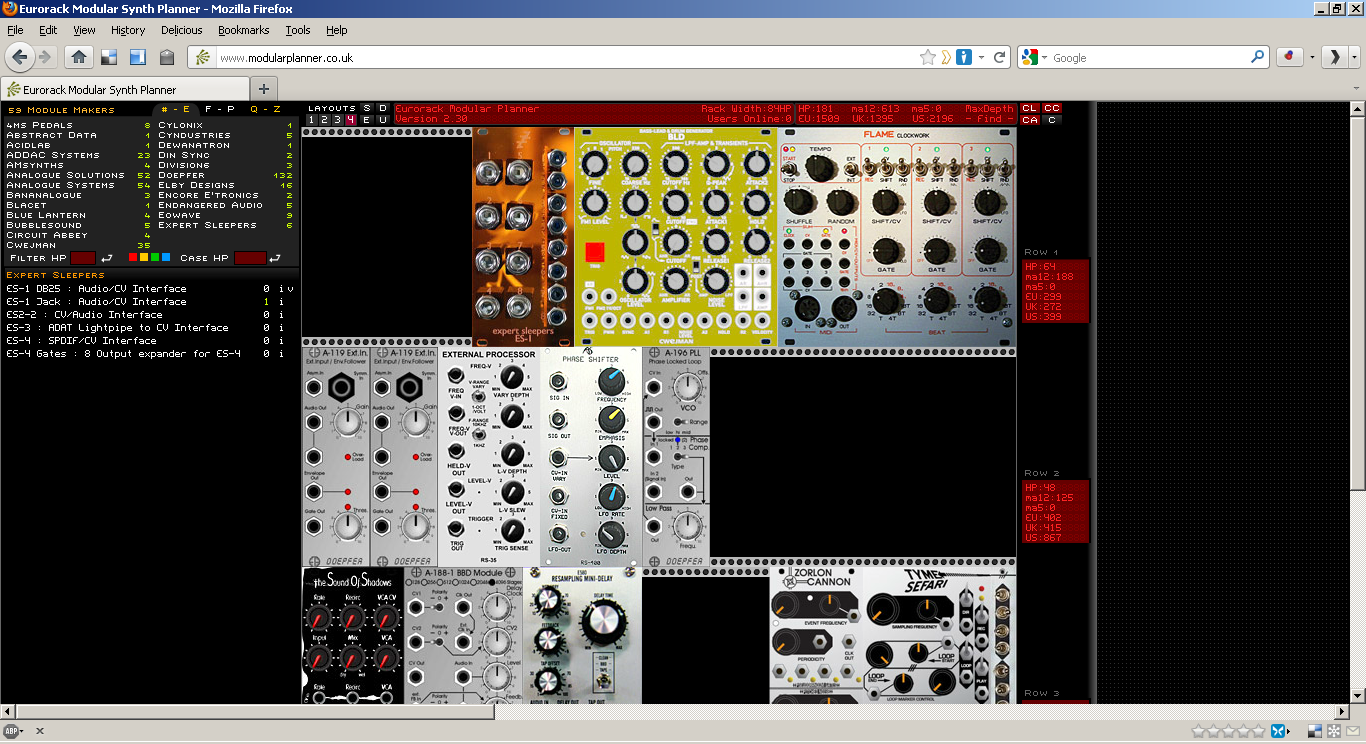The image size is (1366, 744).
Task: Click the Firefox Home button
Action: [x=79, y=57]
